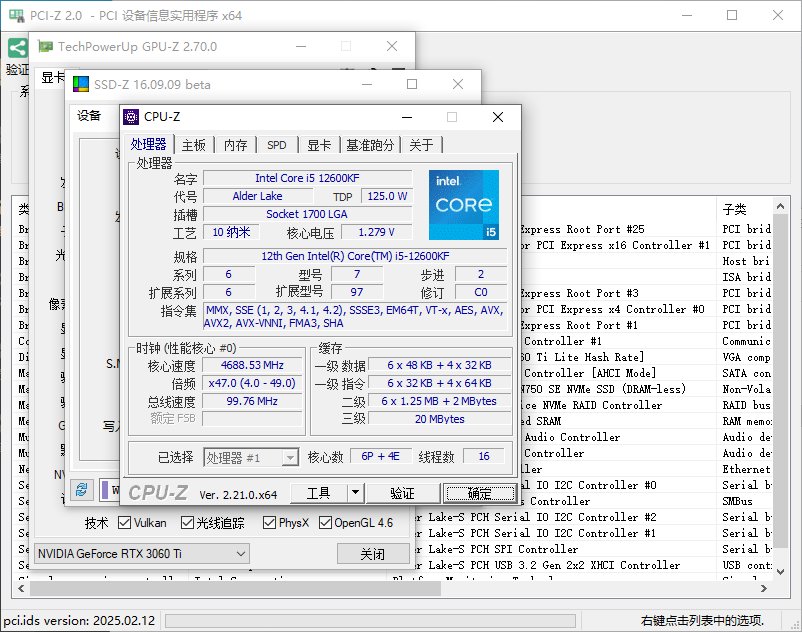Click the 确定 button in CPU-Z
Image resolution: width=802 pixels, height=632 pixels.
480,493
